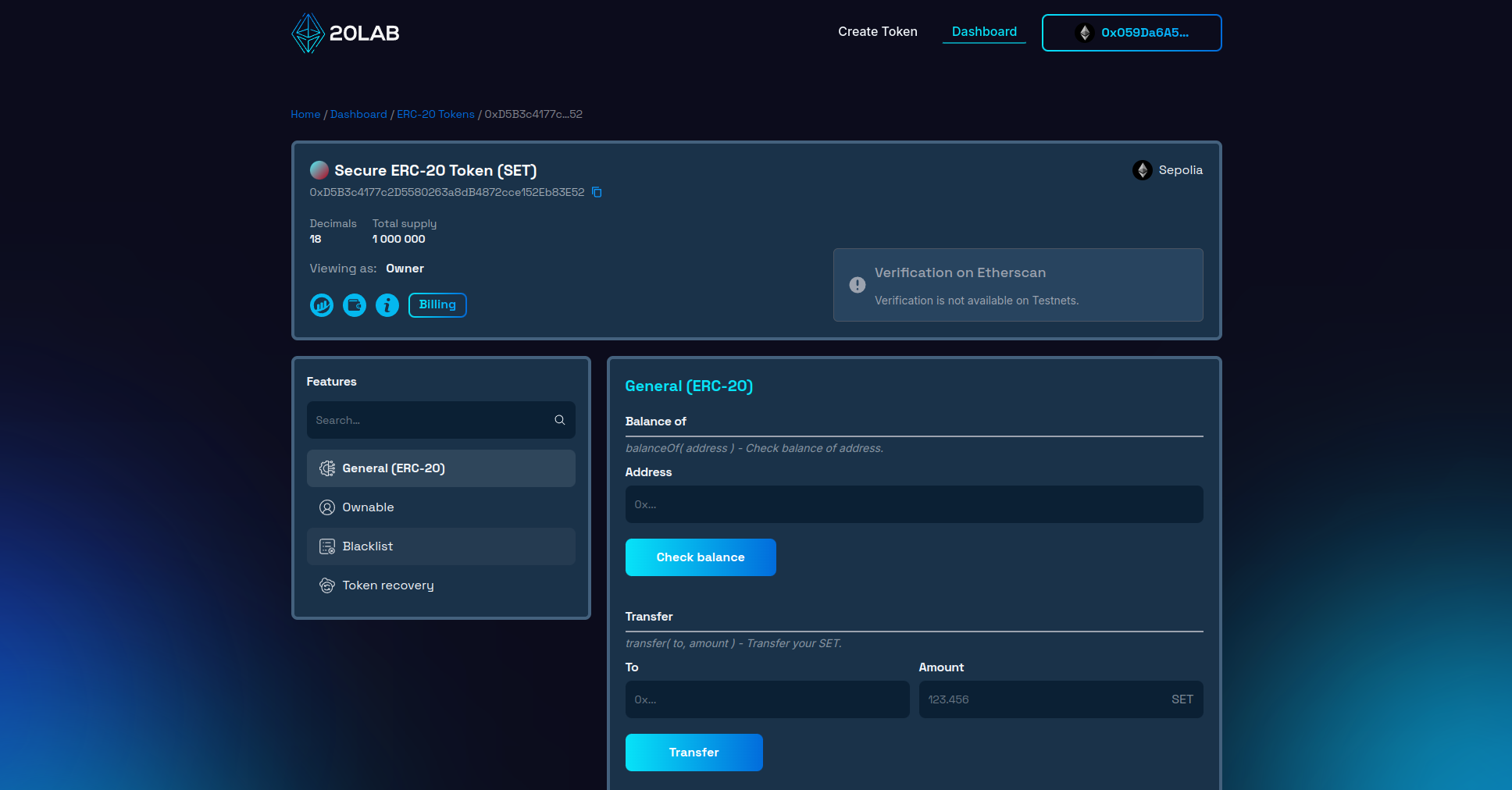
Task: Open the chart statistics icon
Action: pyautogui.click(x=322, y=305)
